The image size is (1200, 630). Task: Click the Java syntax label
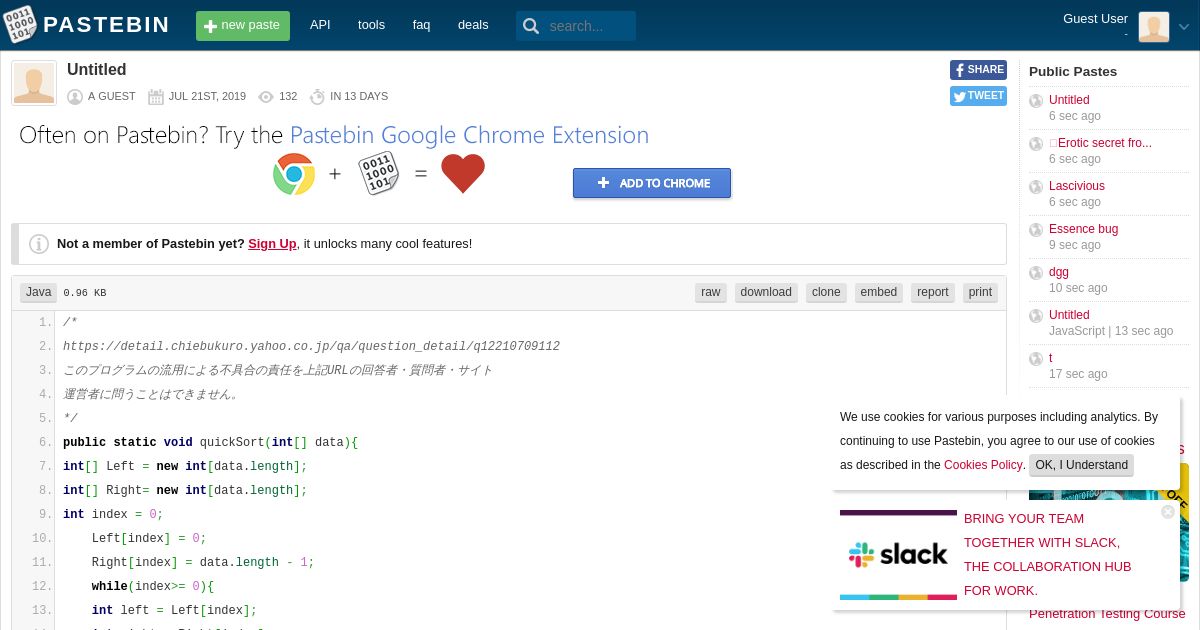[39, 292]
